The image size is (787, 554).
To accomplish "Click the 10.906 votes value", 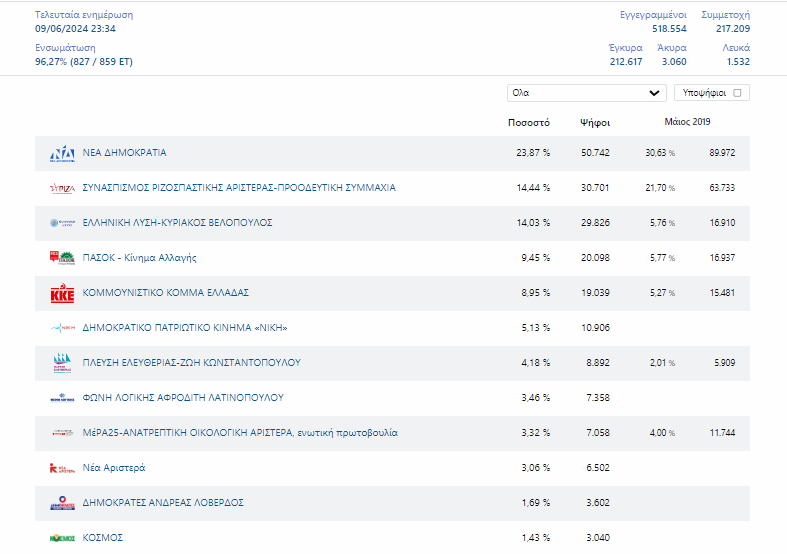I will click(x=595, y=328).
